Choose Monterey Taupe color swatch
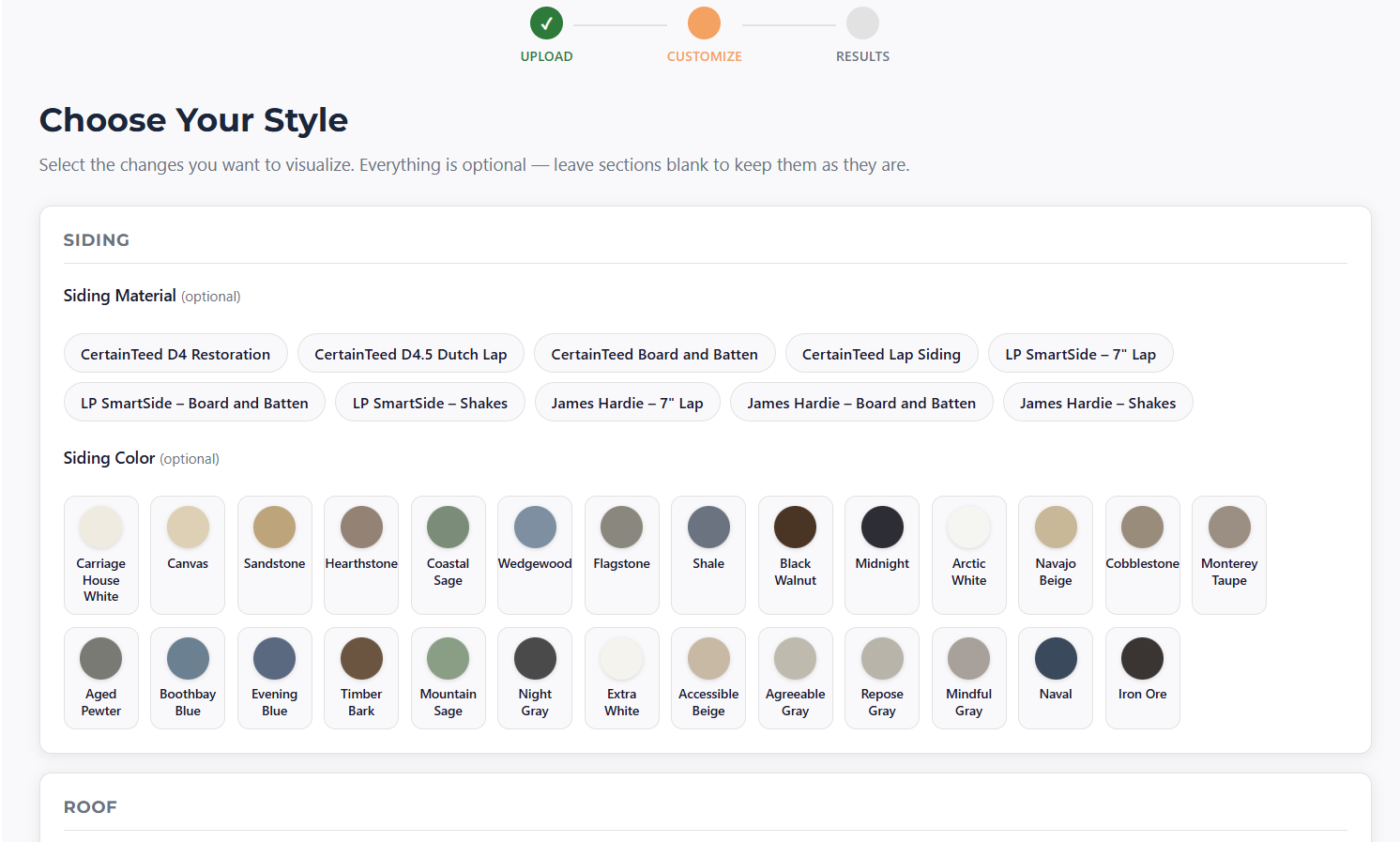The image size is (1400, 842). (x=1229, y=555)
